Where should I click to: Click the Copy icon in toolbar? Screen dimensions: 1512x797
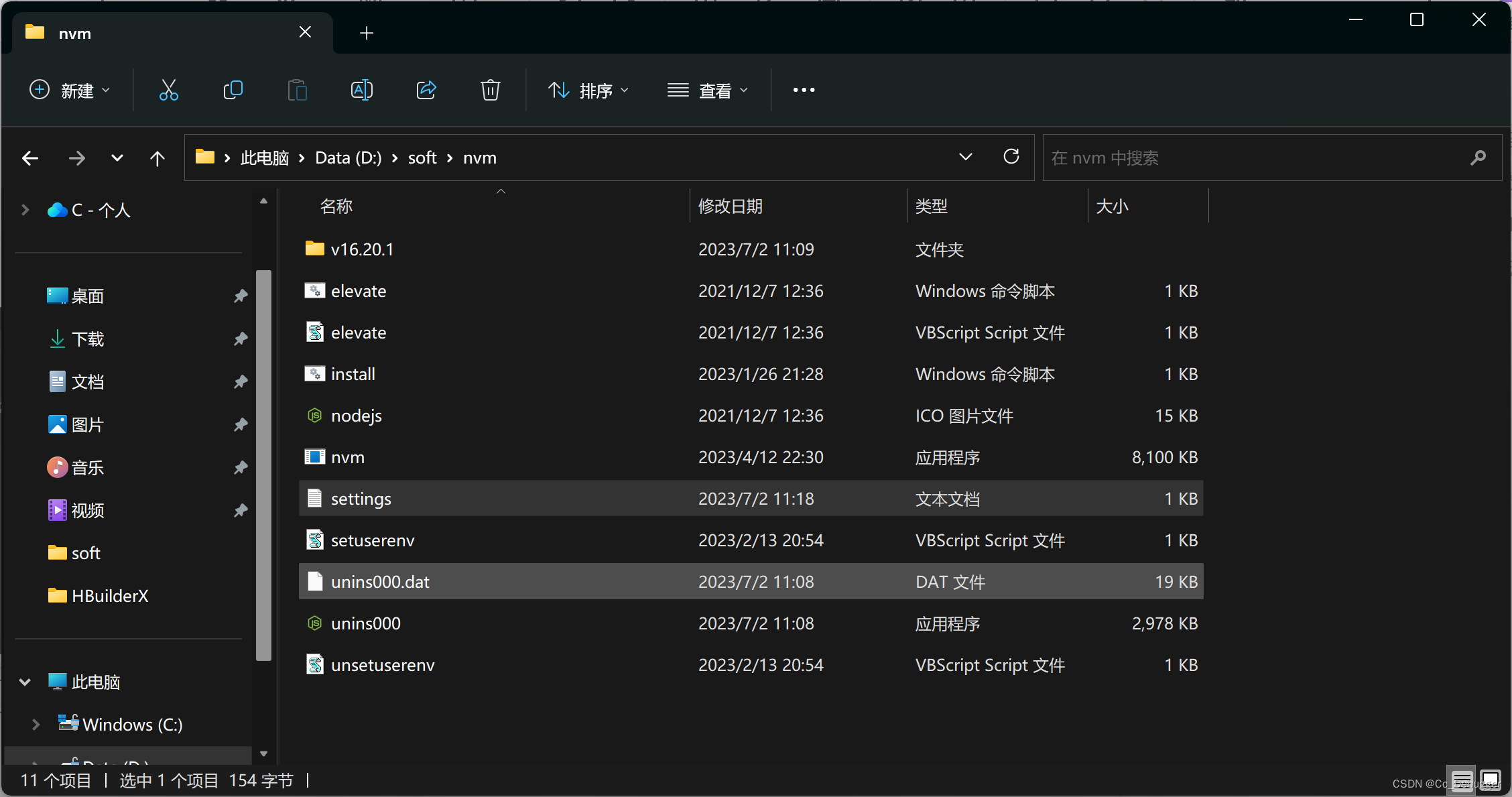pyautogui.click(x=233, y=90)
